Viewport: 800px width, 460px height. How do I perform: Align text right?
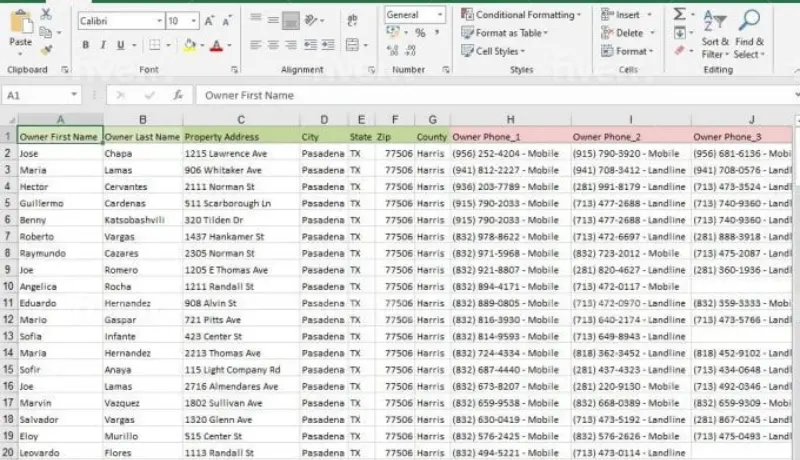click(x=291, y=45)
